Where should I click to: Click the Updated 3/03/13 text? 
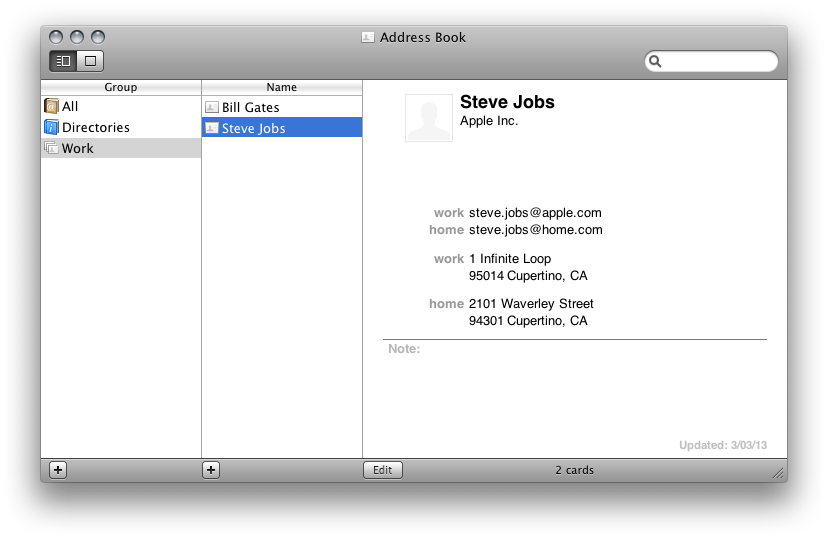723,445
